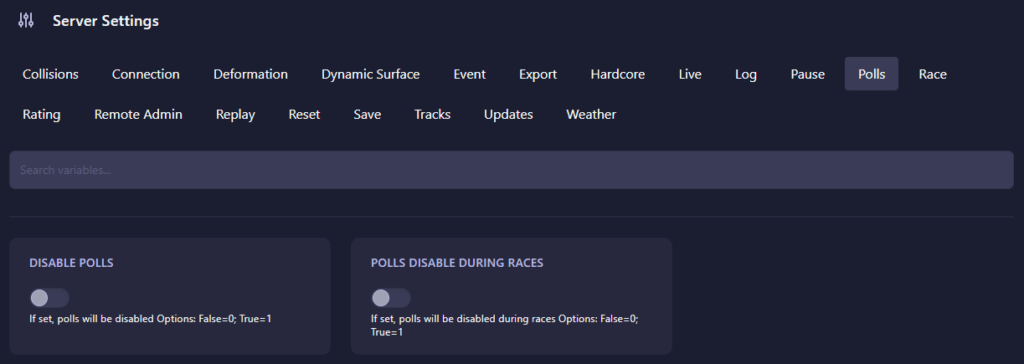The image size is (1024, 364).
Task: Focus the Search variables field
Action: click(511, 170)
